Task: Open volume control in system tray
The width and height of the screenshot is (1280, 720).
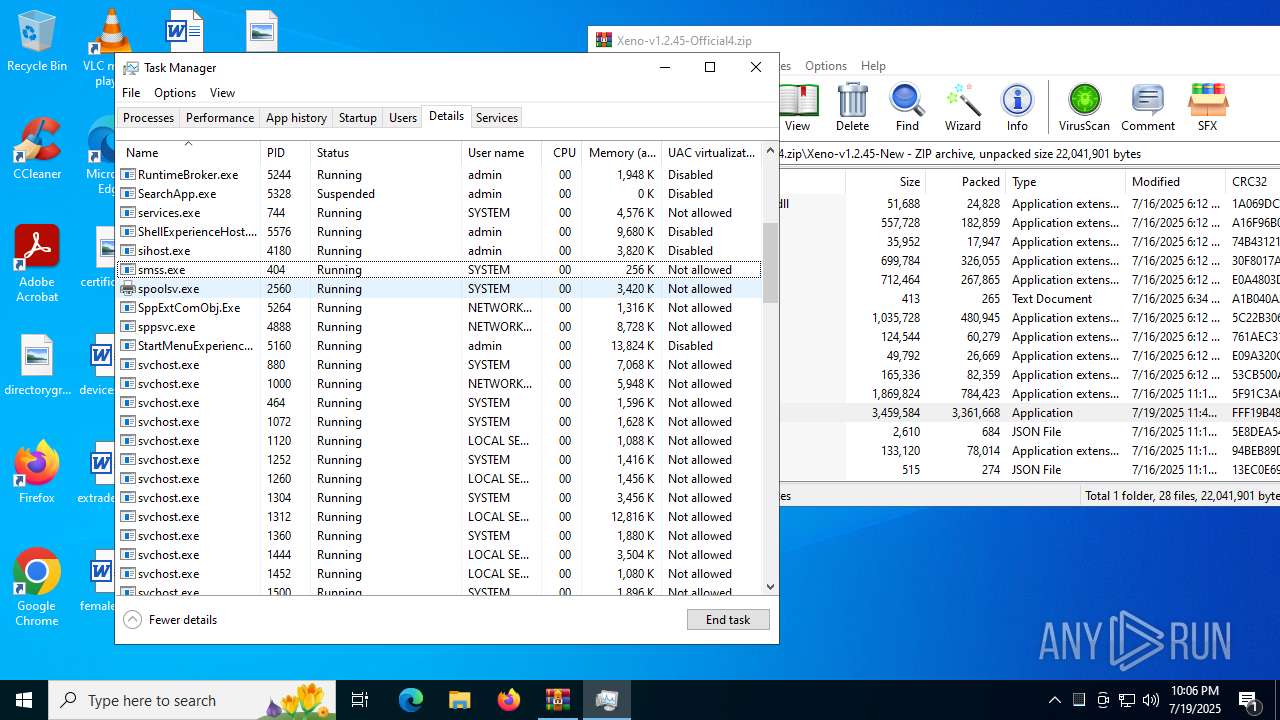Action: tap(1151, 700)
